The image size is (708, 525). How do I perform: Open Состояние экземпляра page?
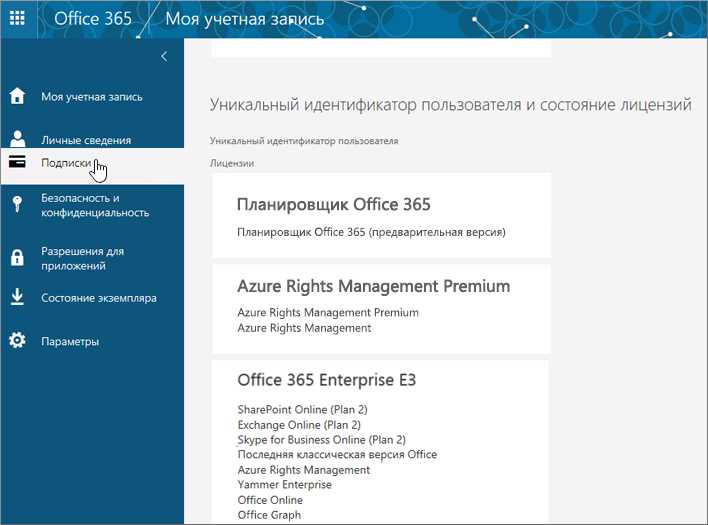point(99,298)
